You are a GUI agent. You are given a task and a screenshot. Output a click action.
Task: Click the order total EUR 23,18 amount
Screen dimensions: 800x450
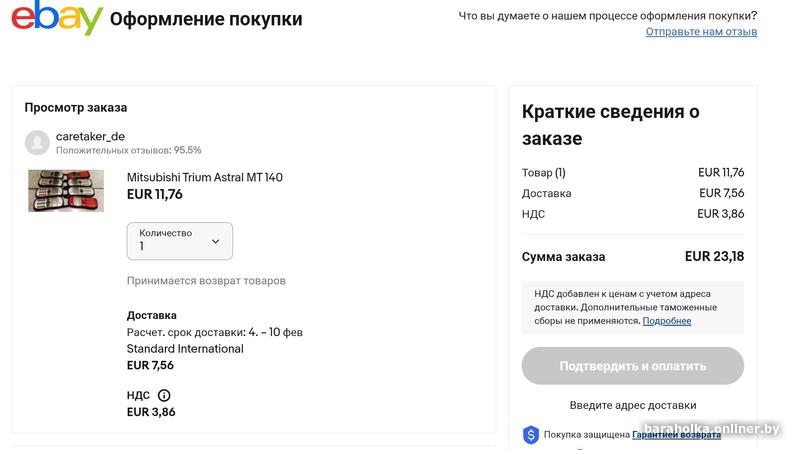714,256
